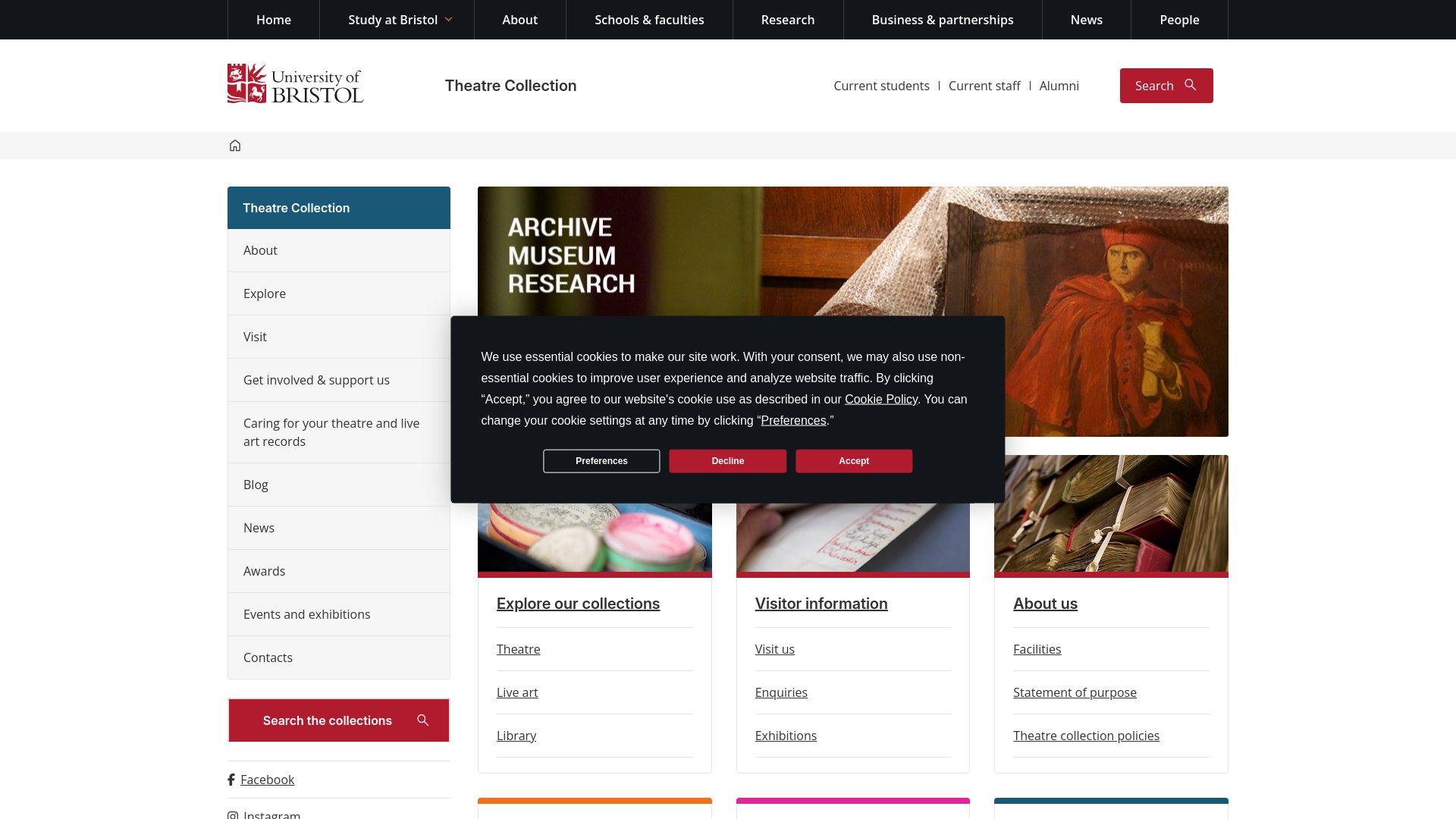Click the magnifier in Search the collections
This screenshot has height=819, width=1456.
[423, 720]
